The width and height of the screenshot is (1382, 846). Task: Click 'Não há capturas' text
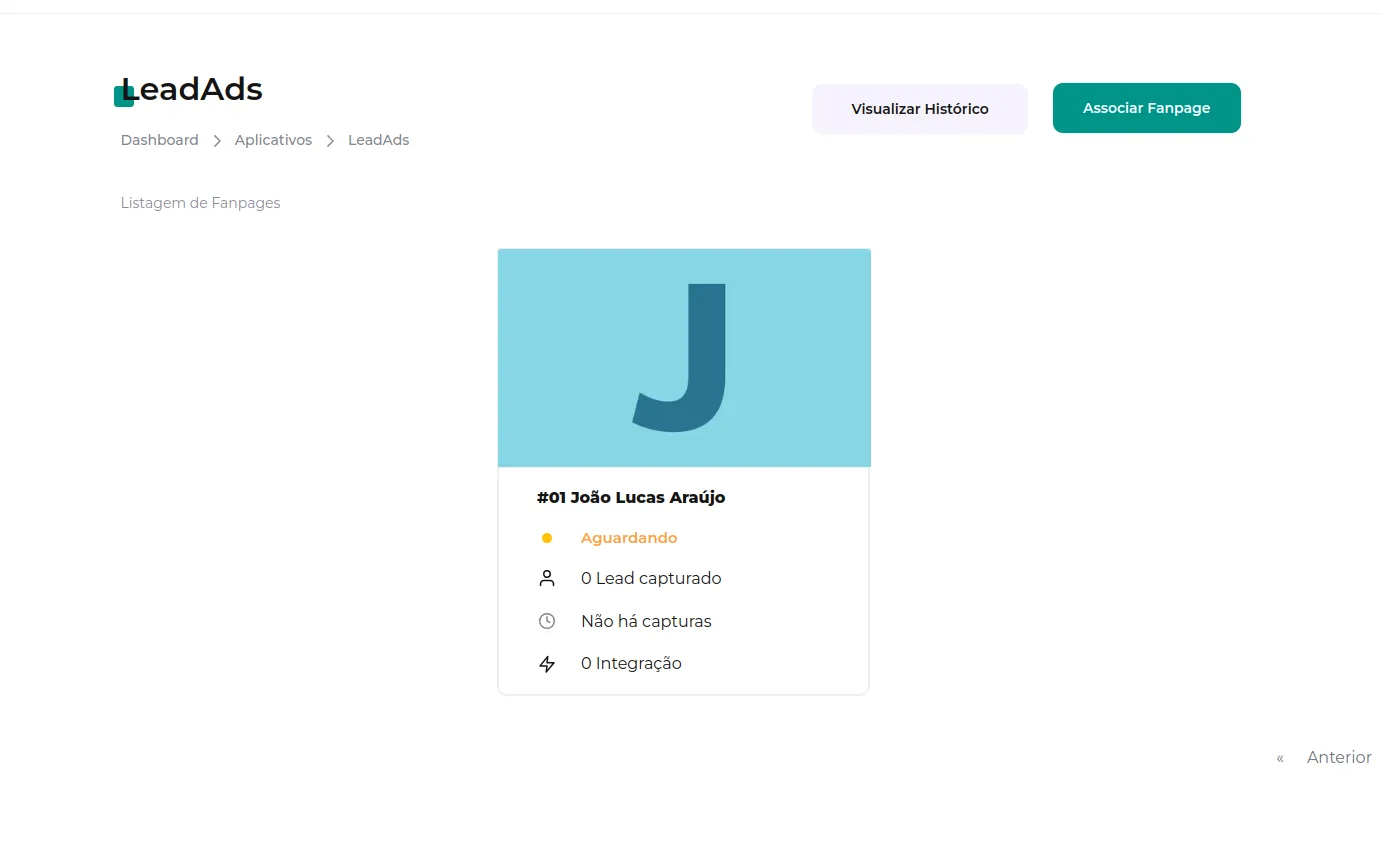646,621
